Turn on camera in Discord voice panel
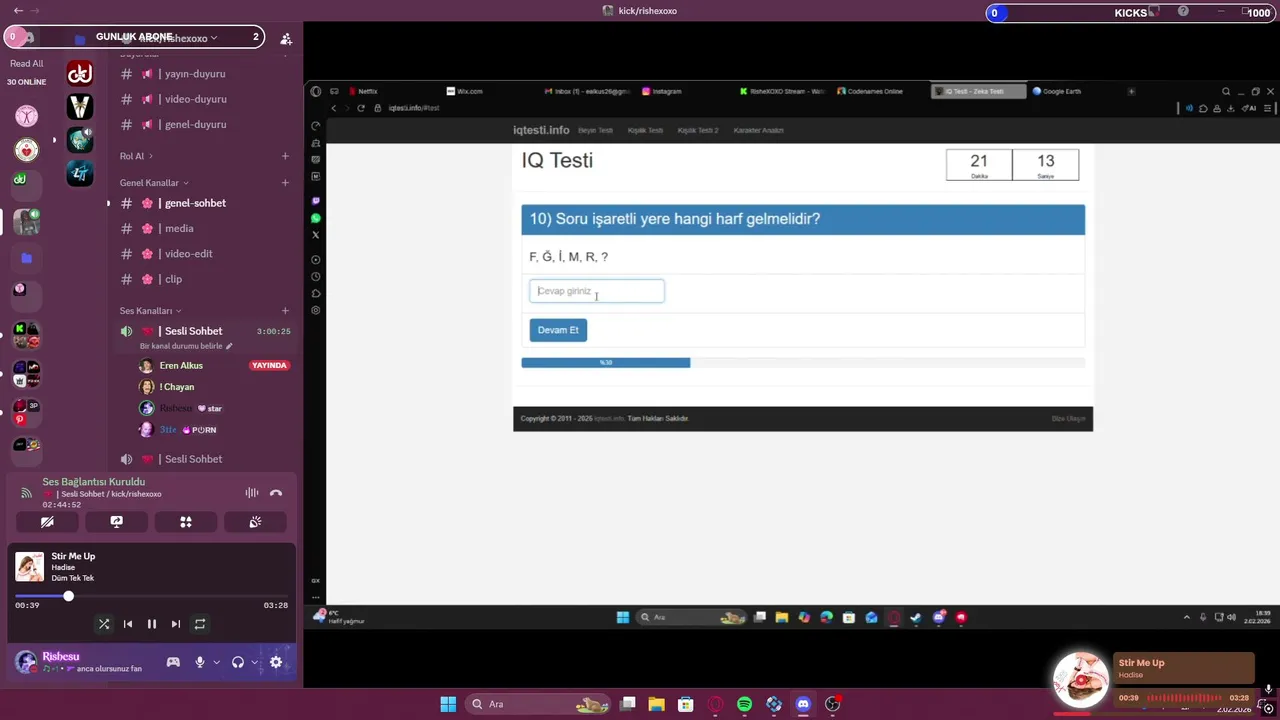The width and height of the screenshot is (1280, 720). (47, 522)
